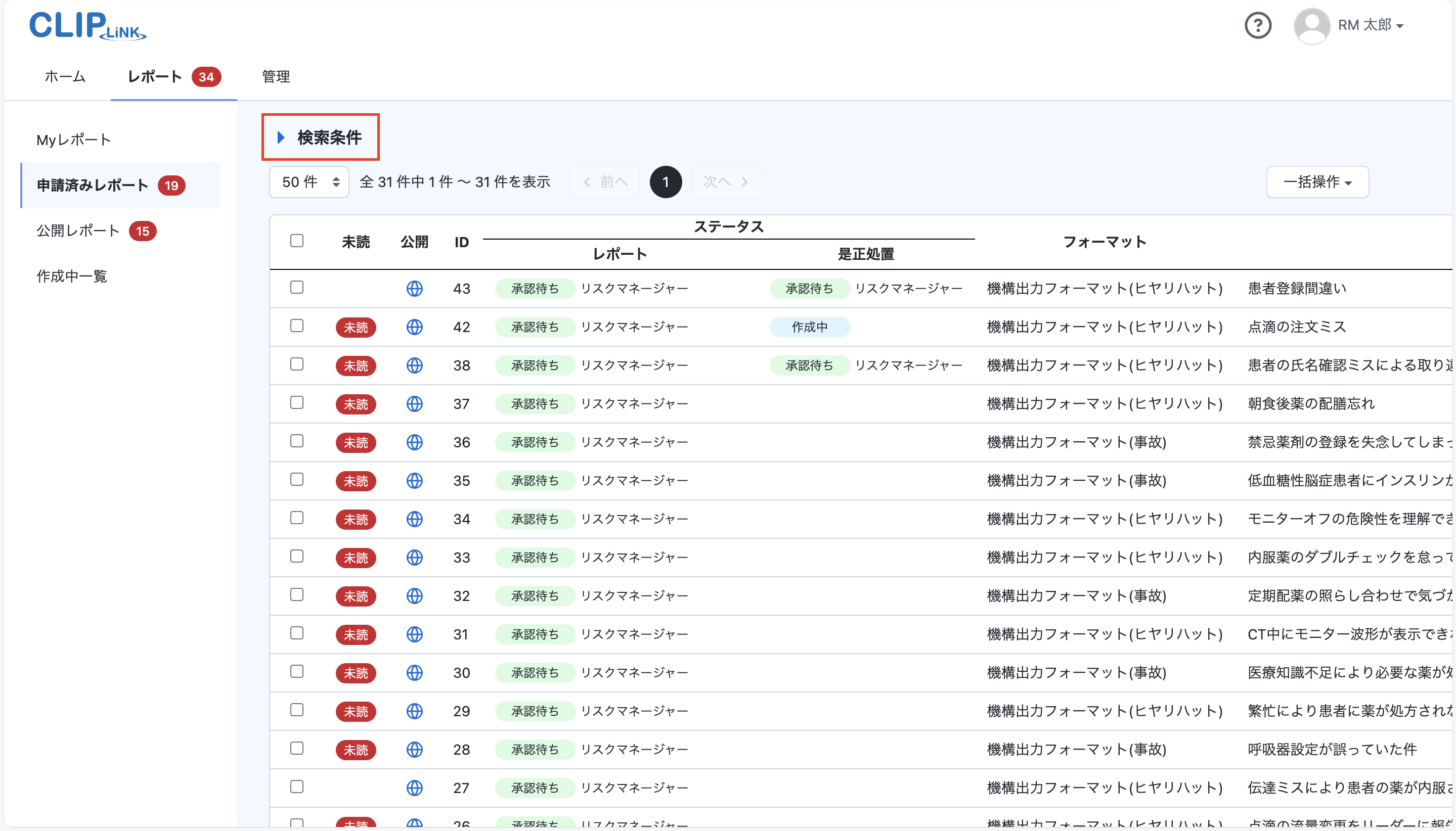1456x831 pixels.
Task: Check the checkbox for report 36
Action: pos(297,441)
